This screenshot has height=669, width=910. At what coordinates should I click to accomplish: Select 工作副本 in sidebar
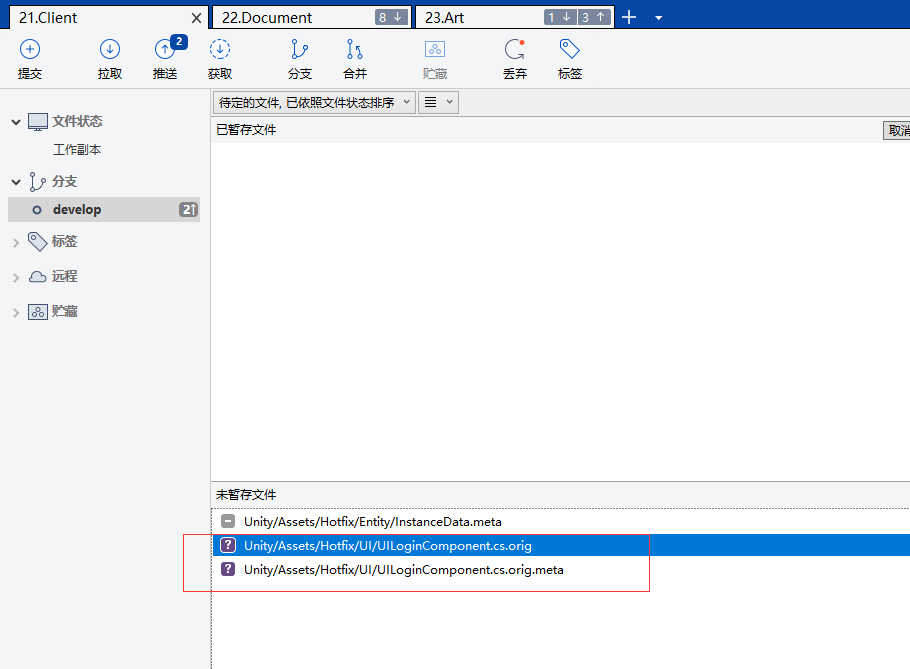[x=77, y=150]
